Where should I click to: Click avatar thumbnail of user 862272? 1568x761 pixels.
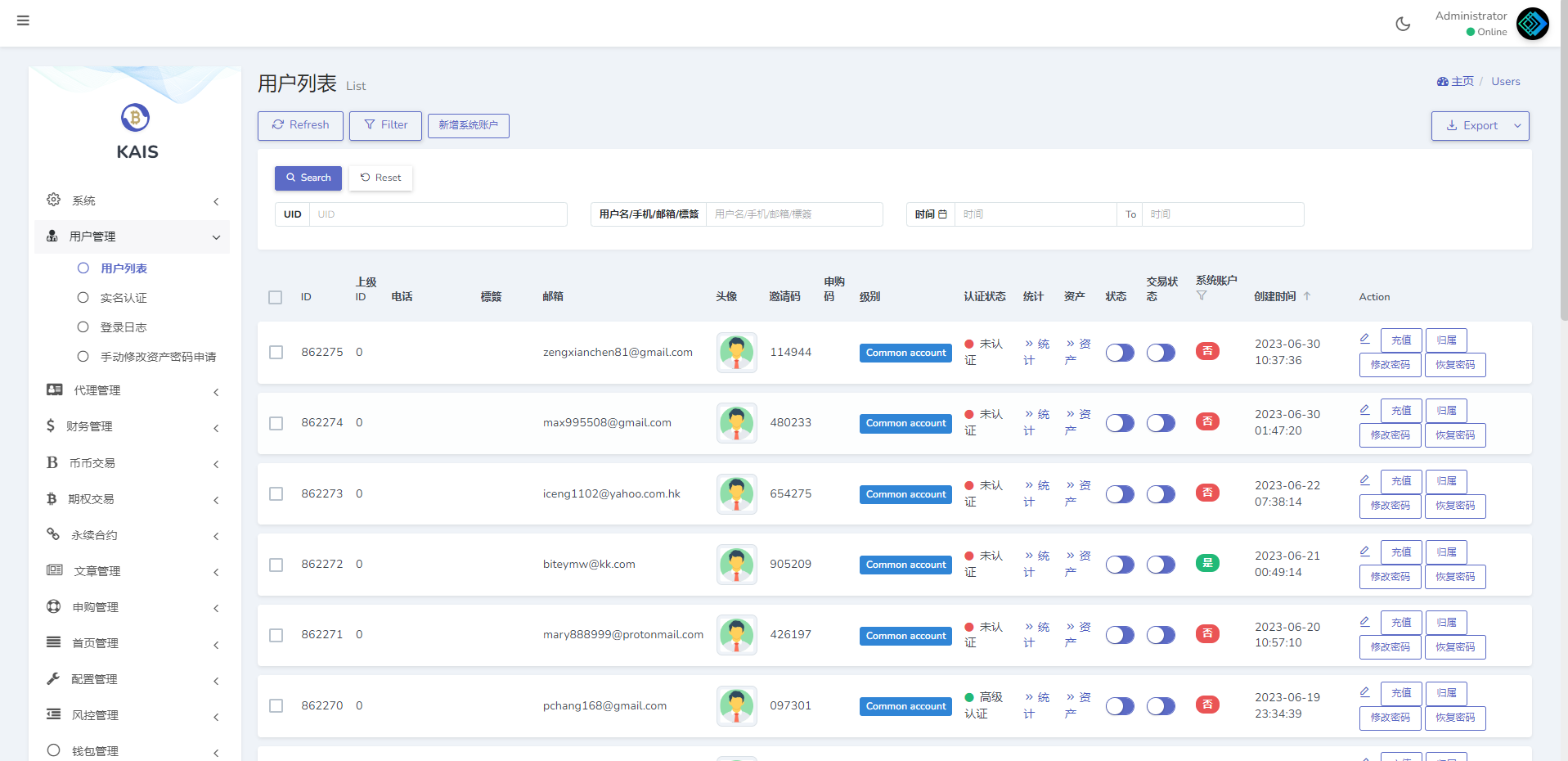[x=736, y=565]
